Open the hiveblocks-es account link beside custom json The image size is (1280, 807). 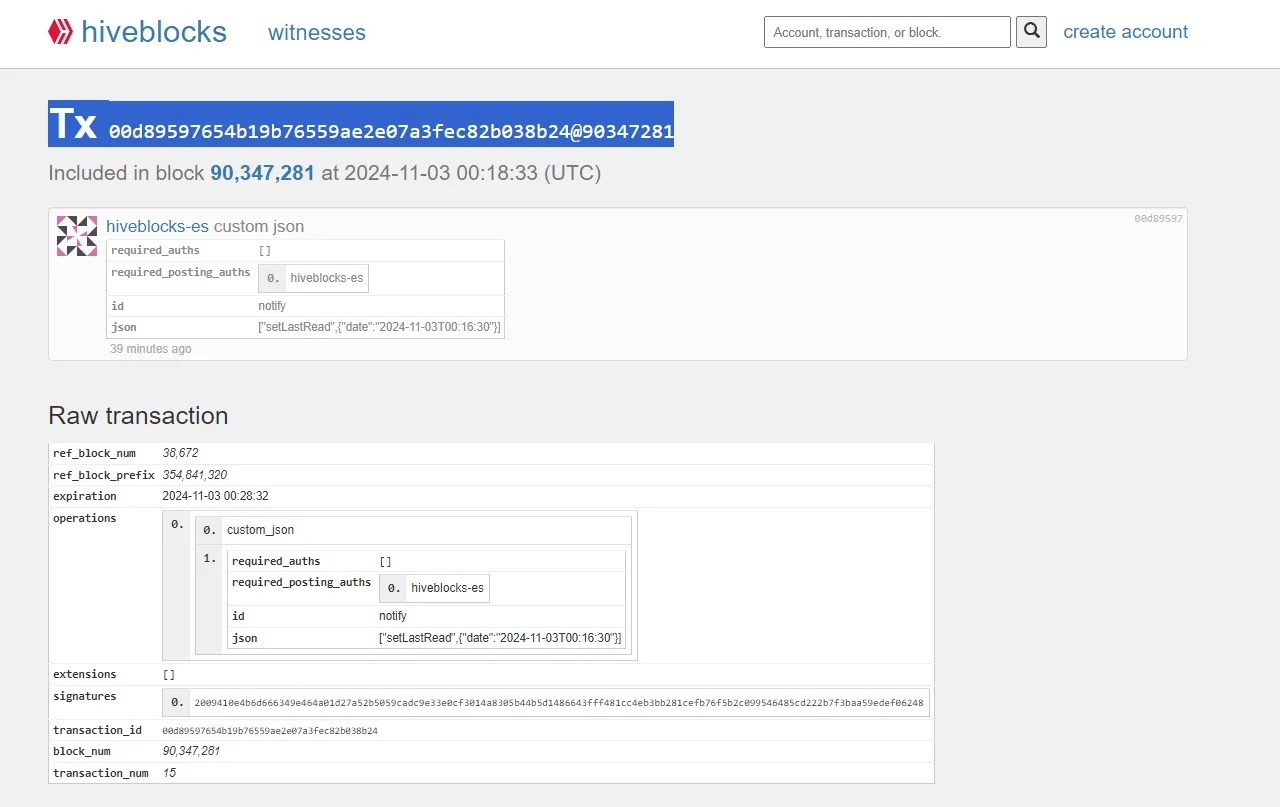[157, 226]
